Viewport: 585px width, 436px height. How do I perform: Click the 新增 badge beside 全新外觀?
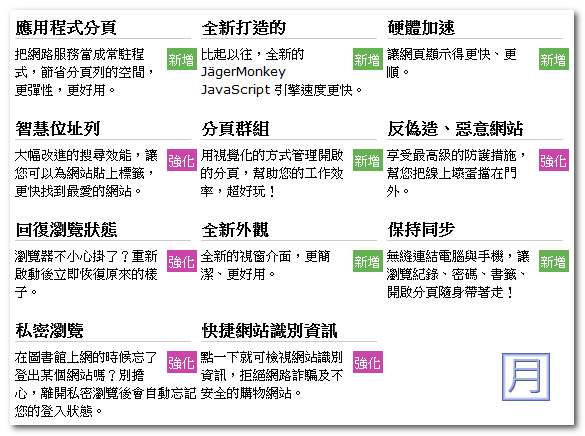368,261
